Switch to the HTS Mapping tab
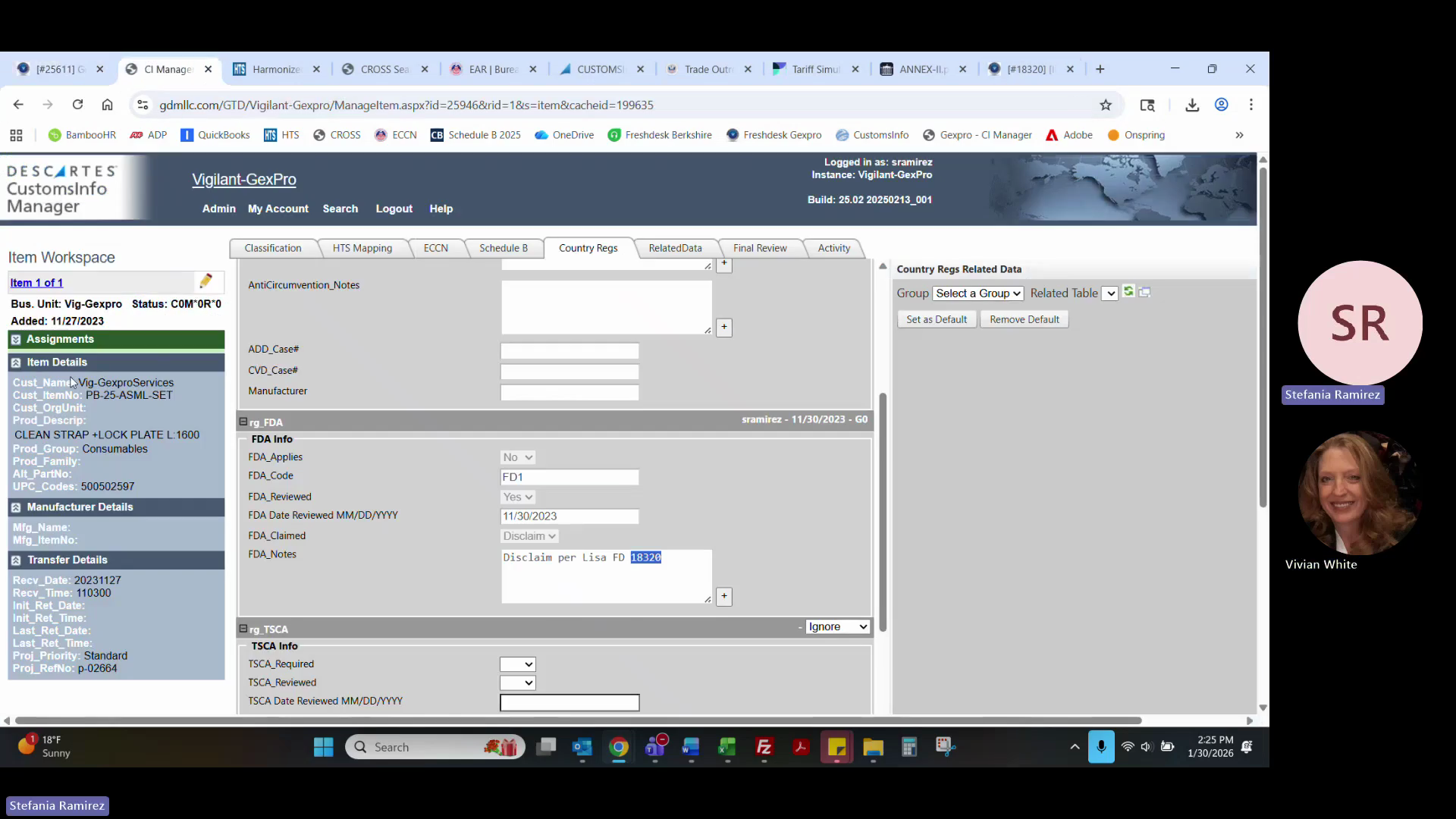Screen dimensions: 1456x819 point(362,249)
